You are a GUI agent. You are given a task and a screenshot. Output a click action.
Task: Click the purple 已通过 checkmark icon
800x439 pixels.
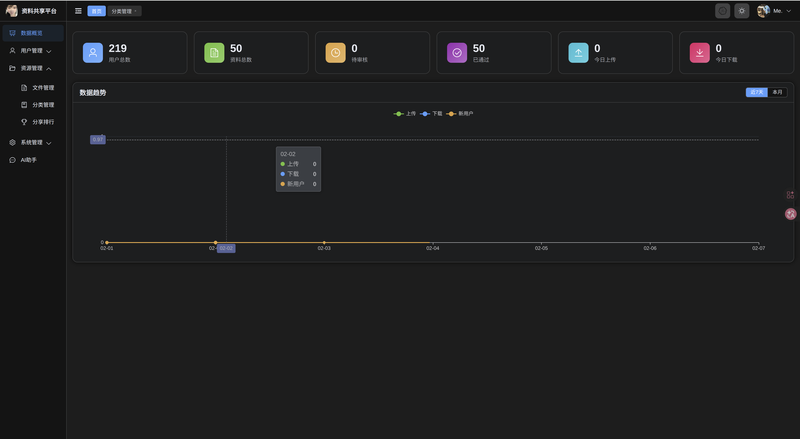tap(457, 52)
